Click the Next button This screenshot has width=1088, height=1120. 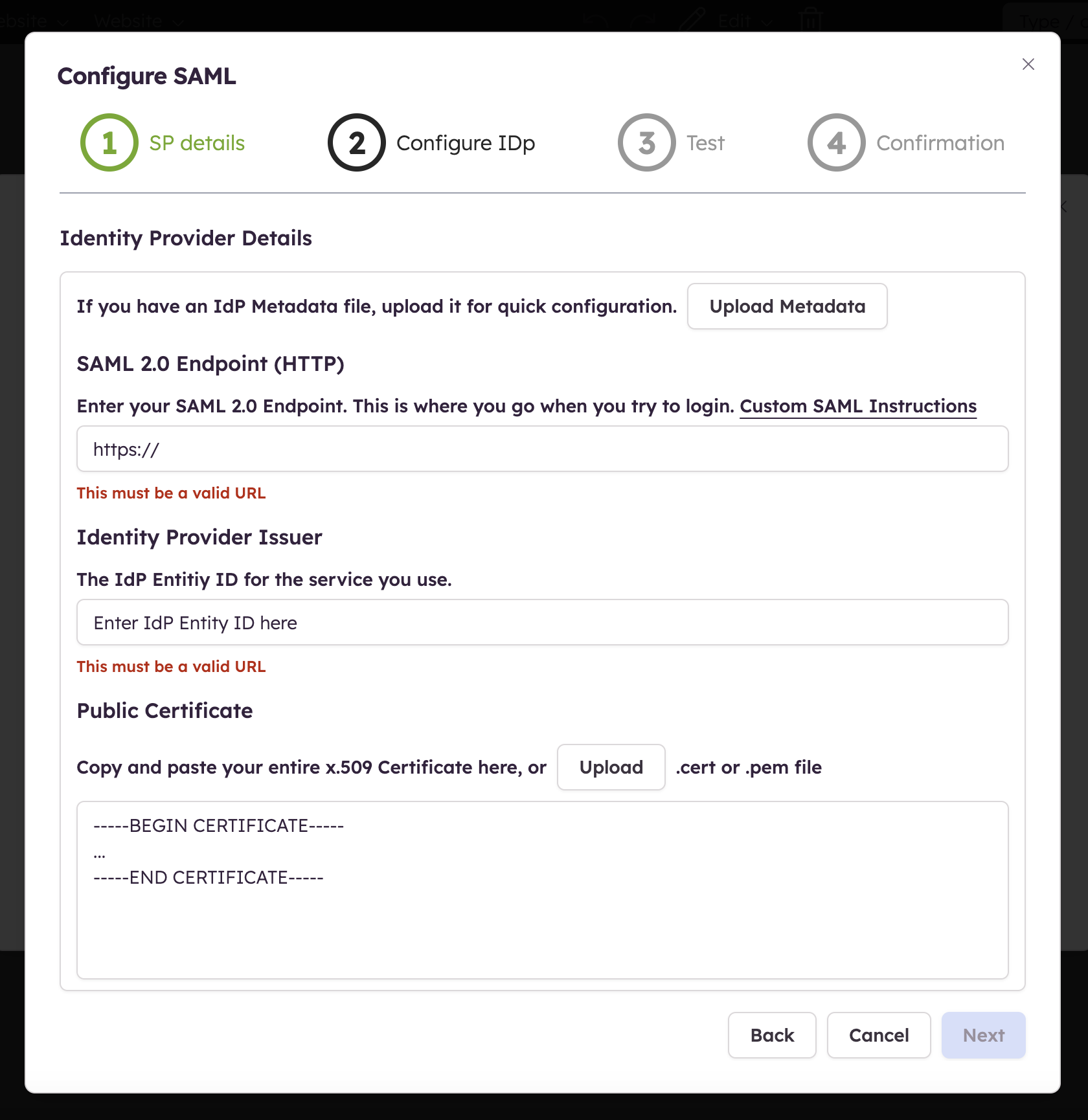(x=983, y=1035)
